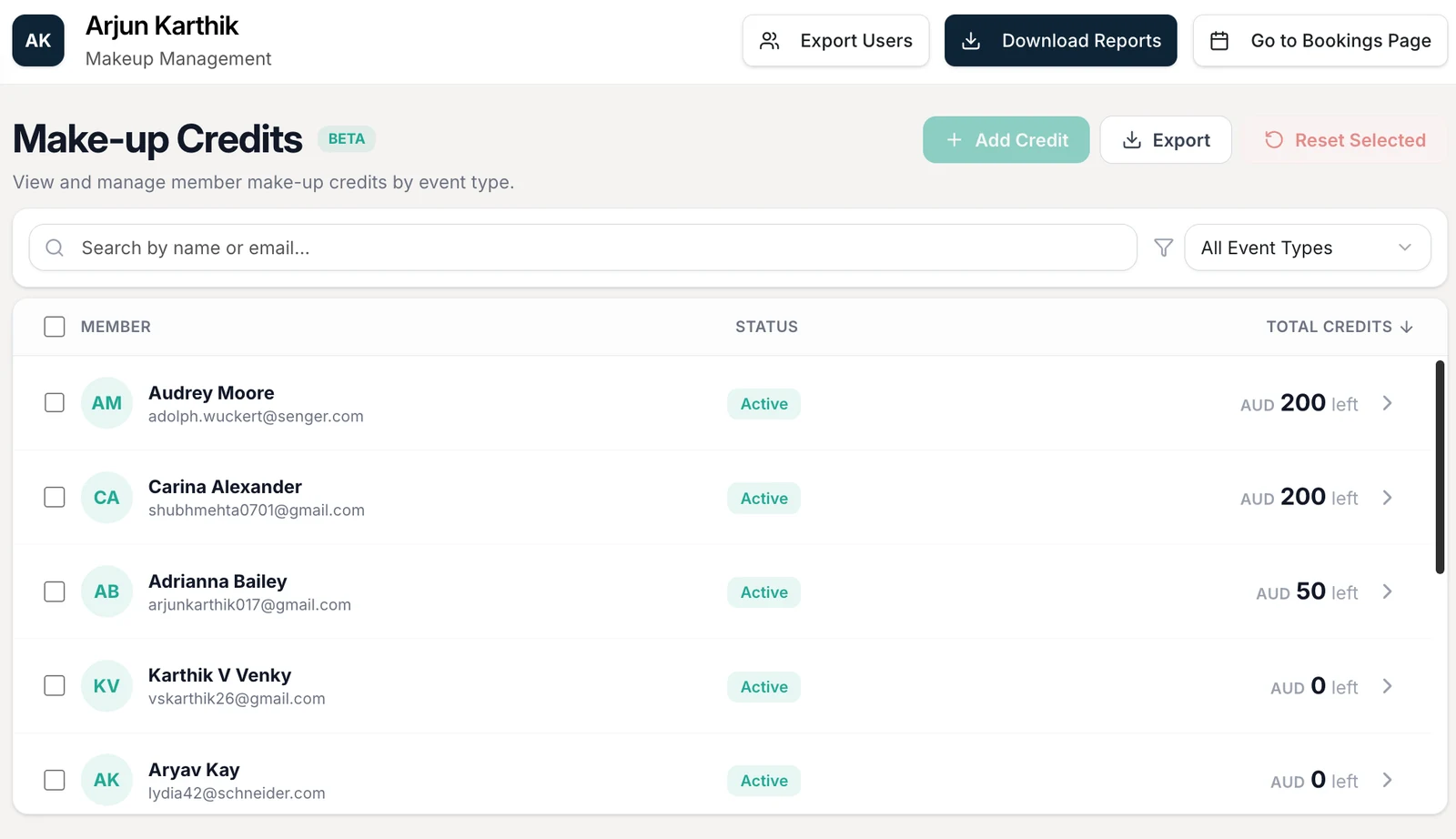Screen dimensions: 1456x839
Task: Click the search magnifier icon
Action: 55,248
